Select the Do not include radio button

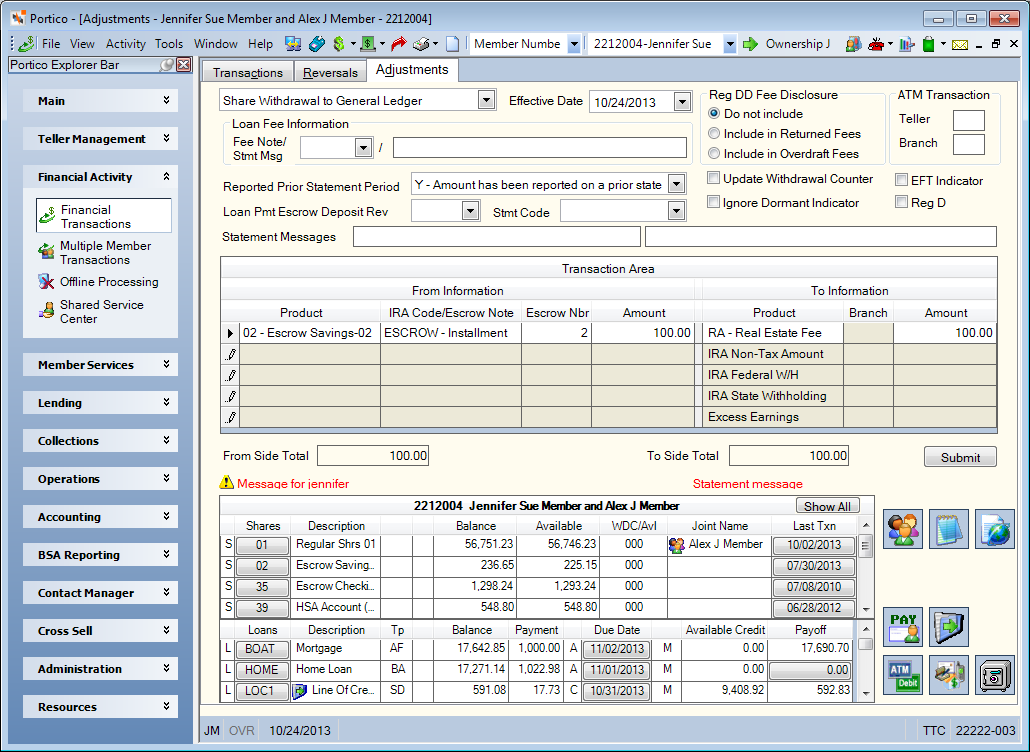714,114
